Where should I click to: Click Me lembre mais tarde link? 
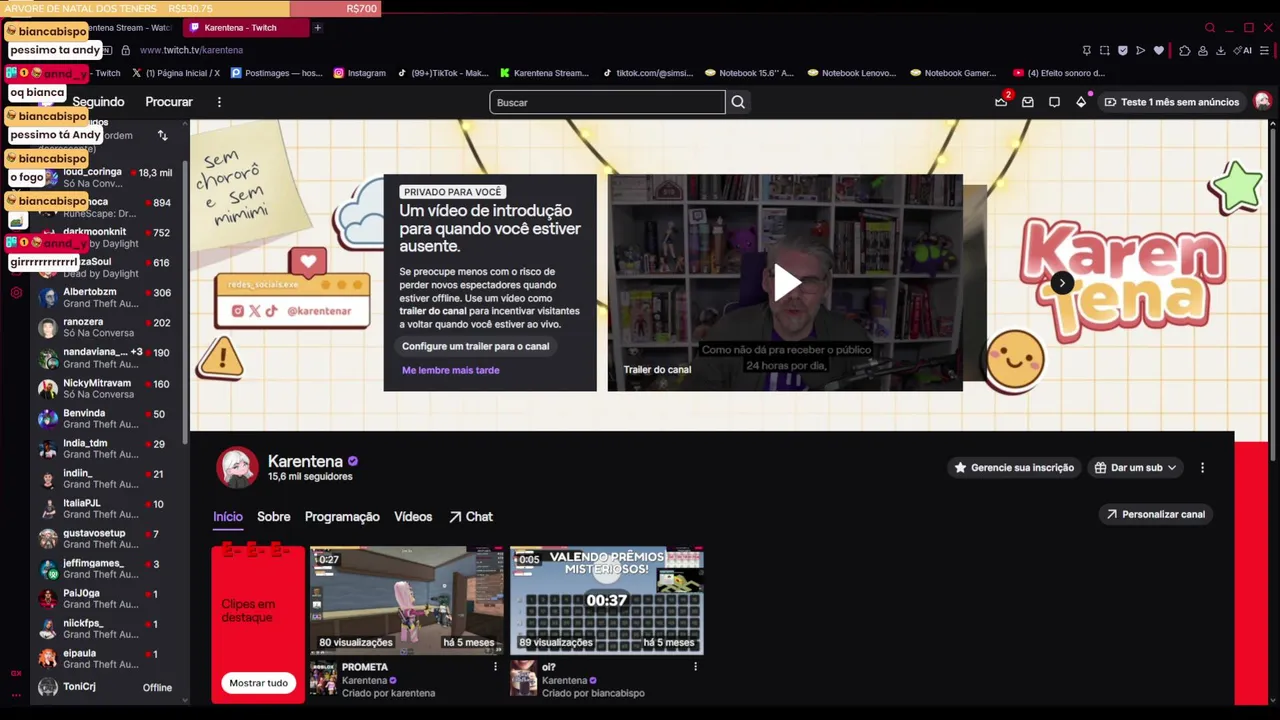450,370
